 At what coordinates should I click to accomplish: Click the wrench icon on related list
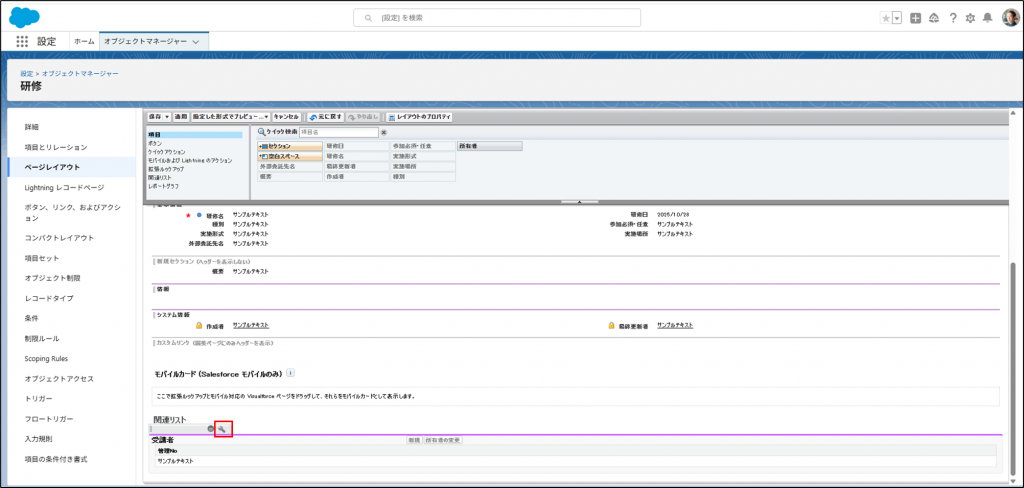[x=223, y=429]
